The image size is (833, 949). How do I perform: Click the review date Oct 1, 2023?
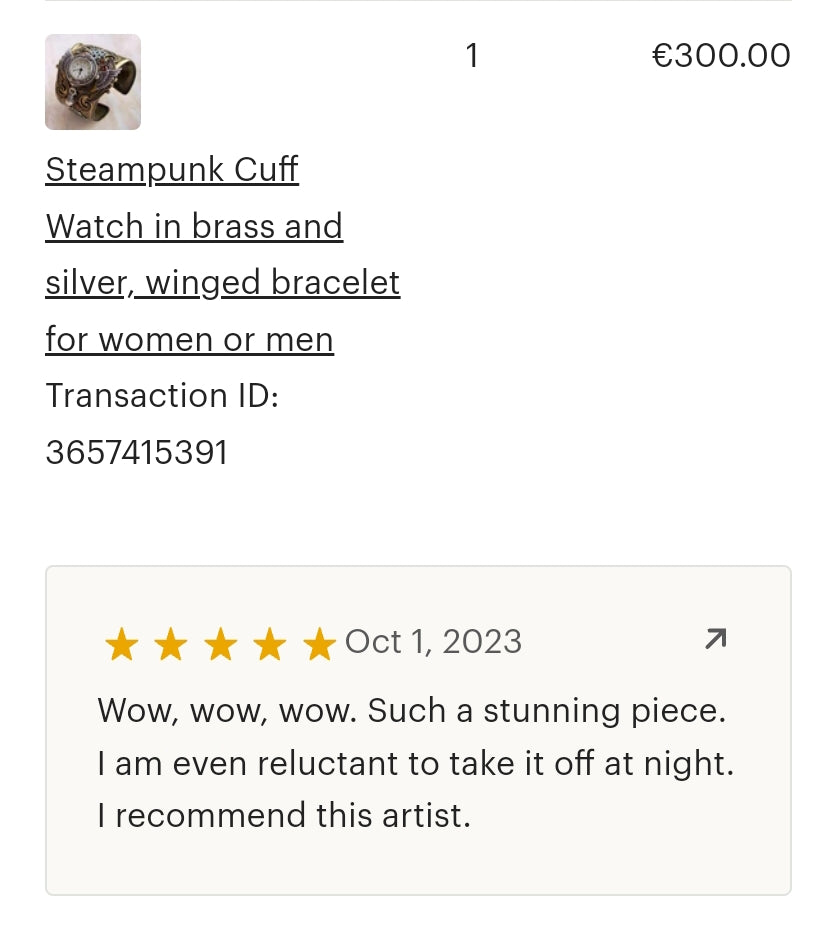coord(433,642)
